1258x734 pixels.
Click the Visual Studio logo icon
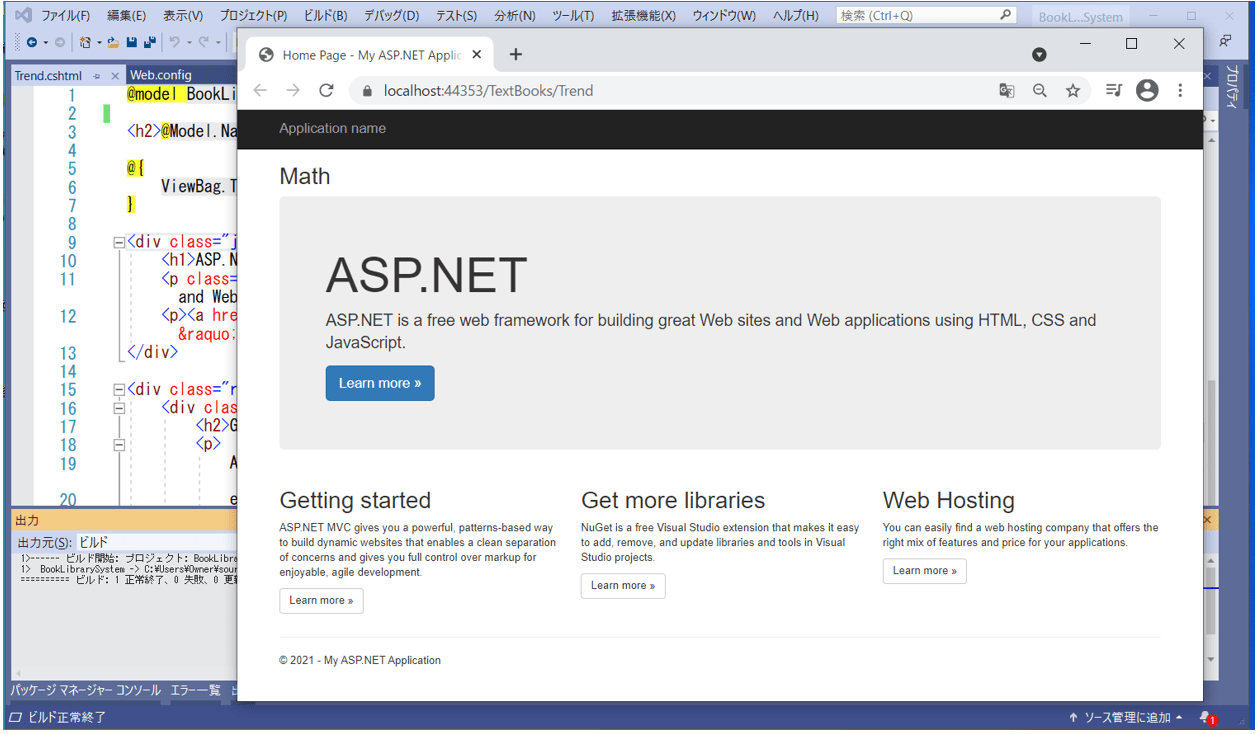coord(22,16)
